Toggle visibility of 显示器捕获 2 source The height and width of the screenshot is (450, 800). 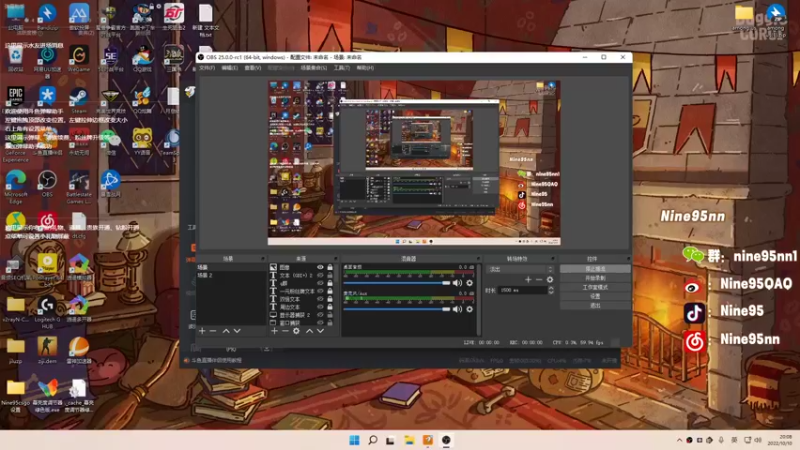pos(320,315)
